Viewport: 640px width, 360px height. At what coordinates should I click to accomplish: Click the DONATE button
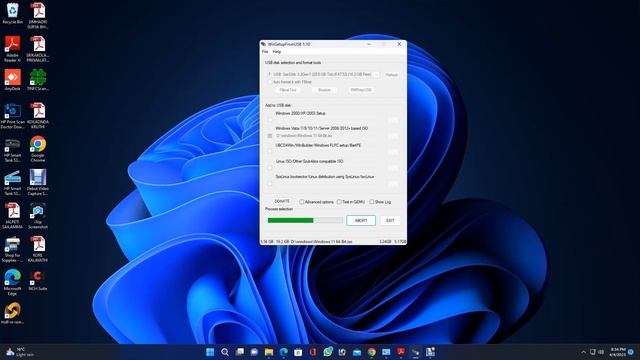click(282, 202)
